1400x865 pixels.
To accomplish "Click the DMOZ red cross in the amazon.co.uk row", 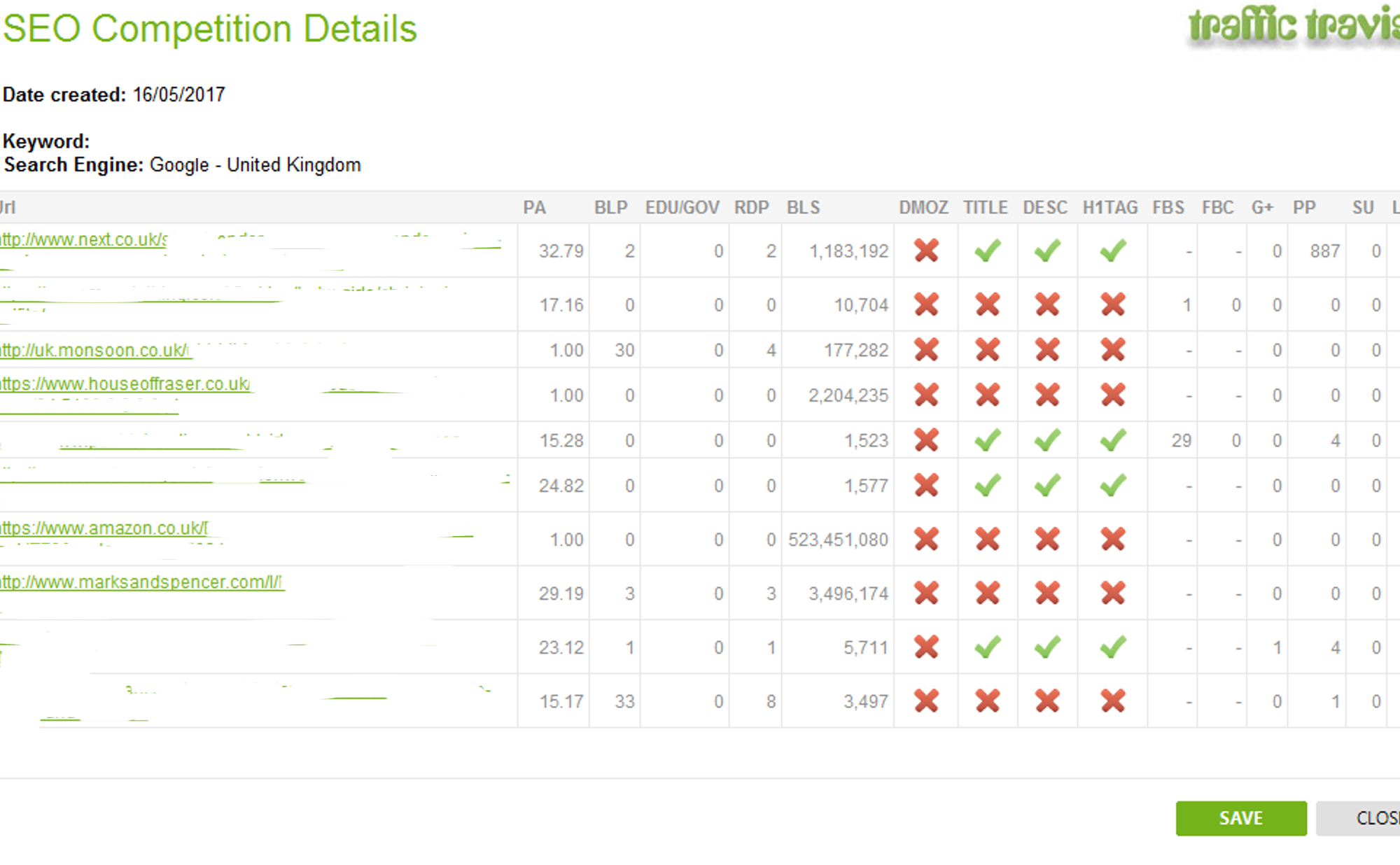I will pos(926,539).
